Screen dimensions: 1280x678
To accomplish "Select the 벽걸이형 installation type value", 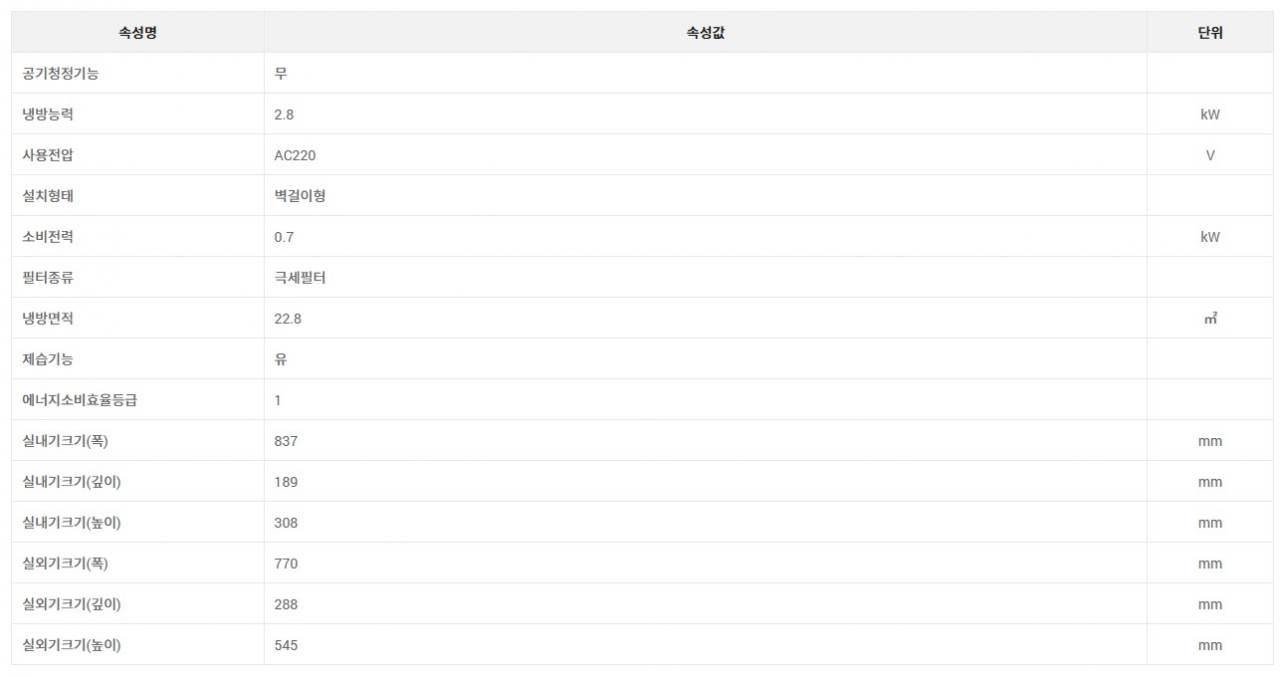I will tap(300, 196).
